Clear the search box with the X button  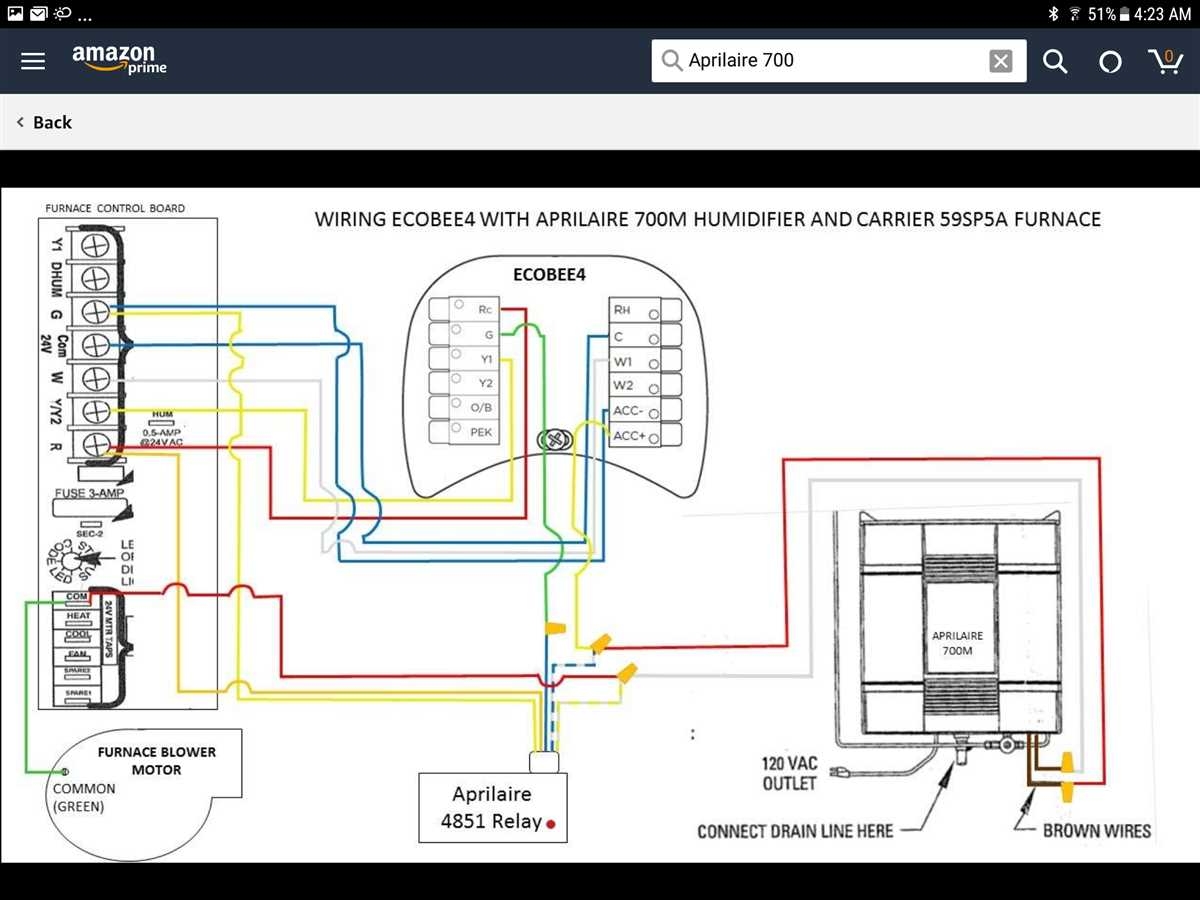pos(1001,61)
